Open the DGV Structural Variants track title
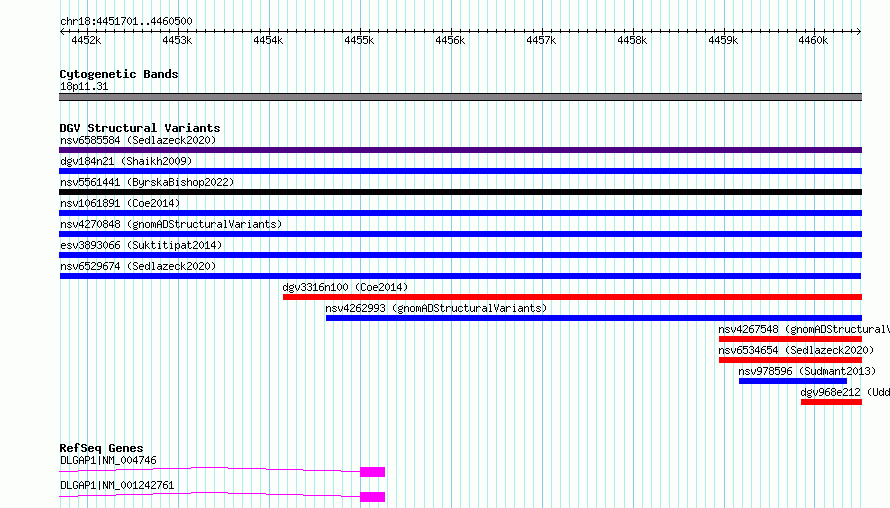 click(x=140, y=128)
